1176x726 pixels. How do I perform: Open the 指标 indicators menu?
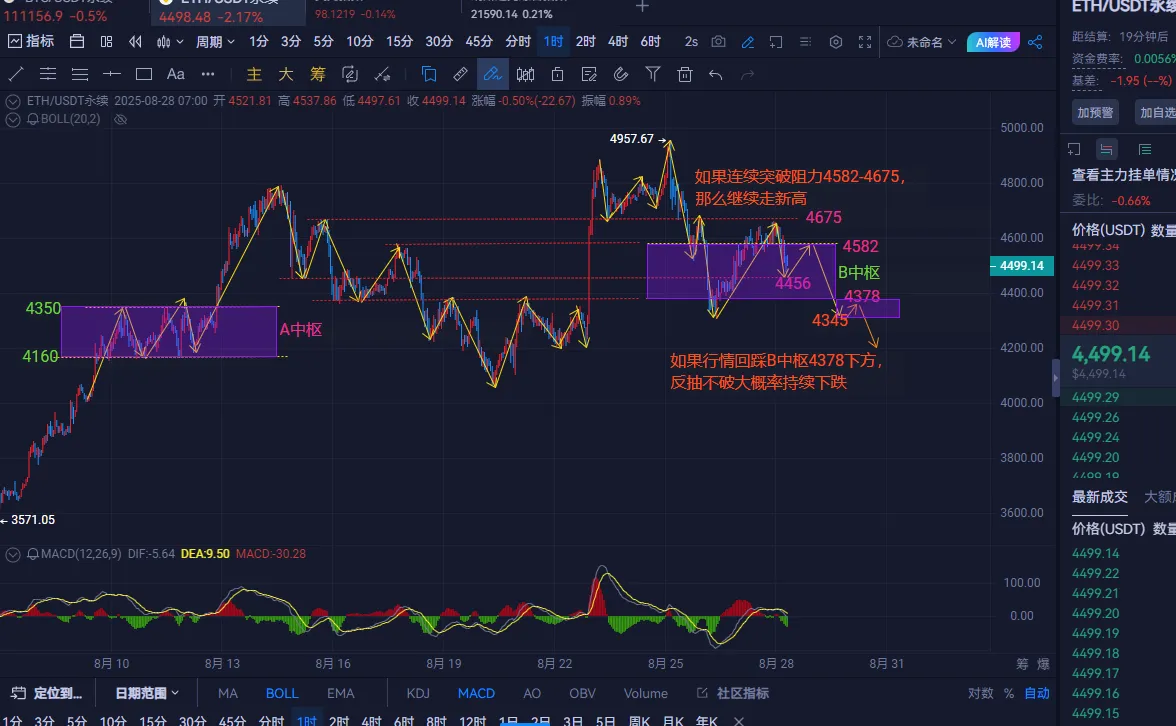pos(31,41)
